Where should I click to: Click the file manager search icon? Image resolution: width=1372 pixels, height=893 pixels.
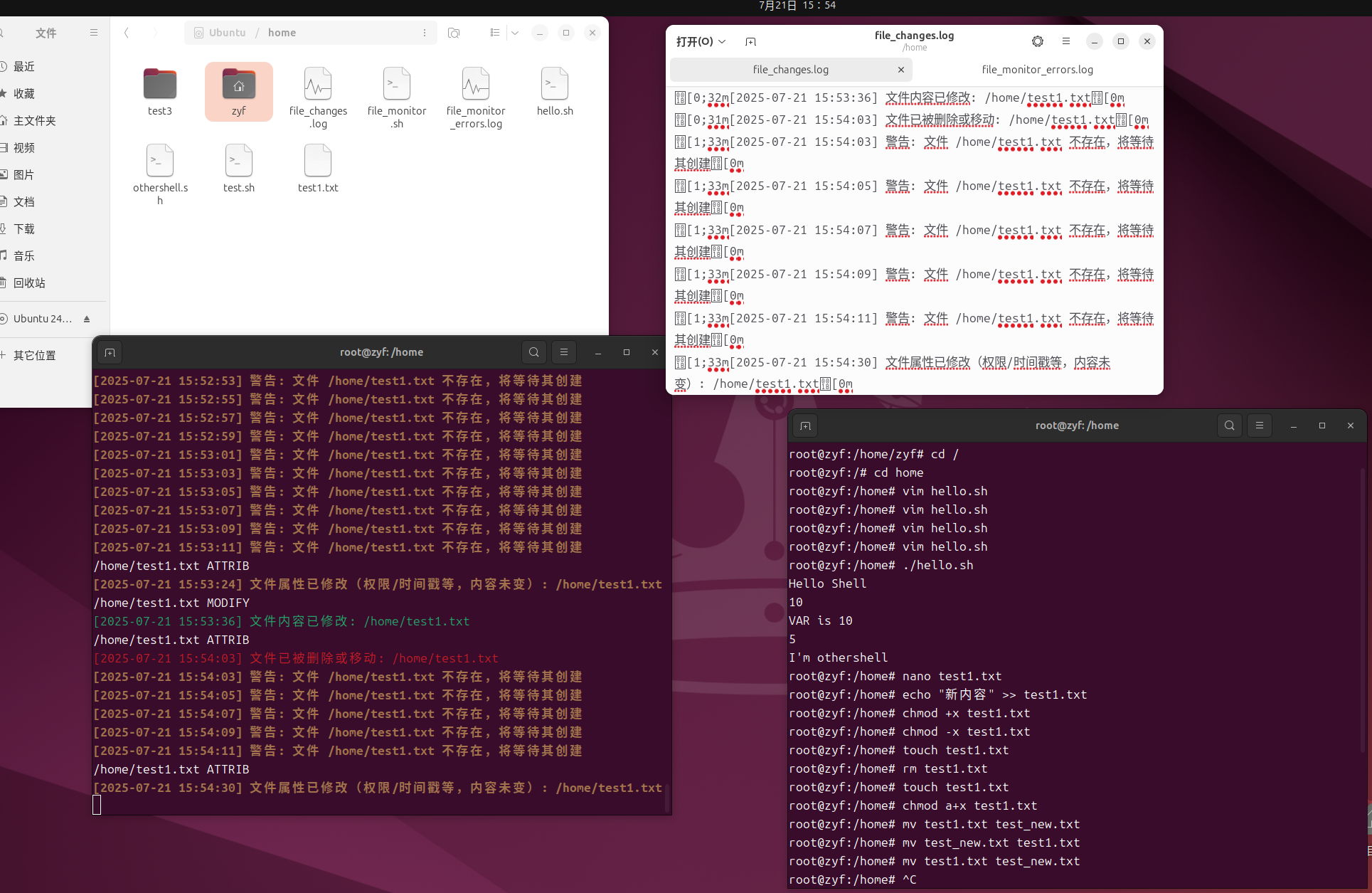[x=454, y=33]
